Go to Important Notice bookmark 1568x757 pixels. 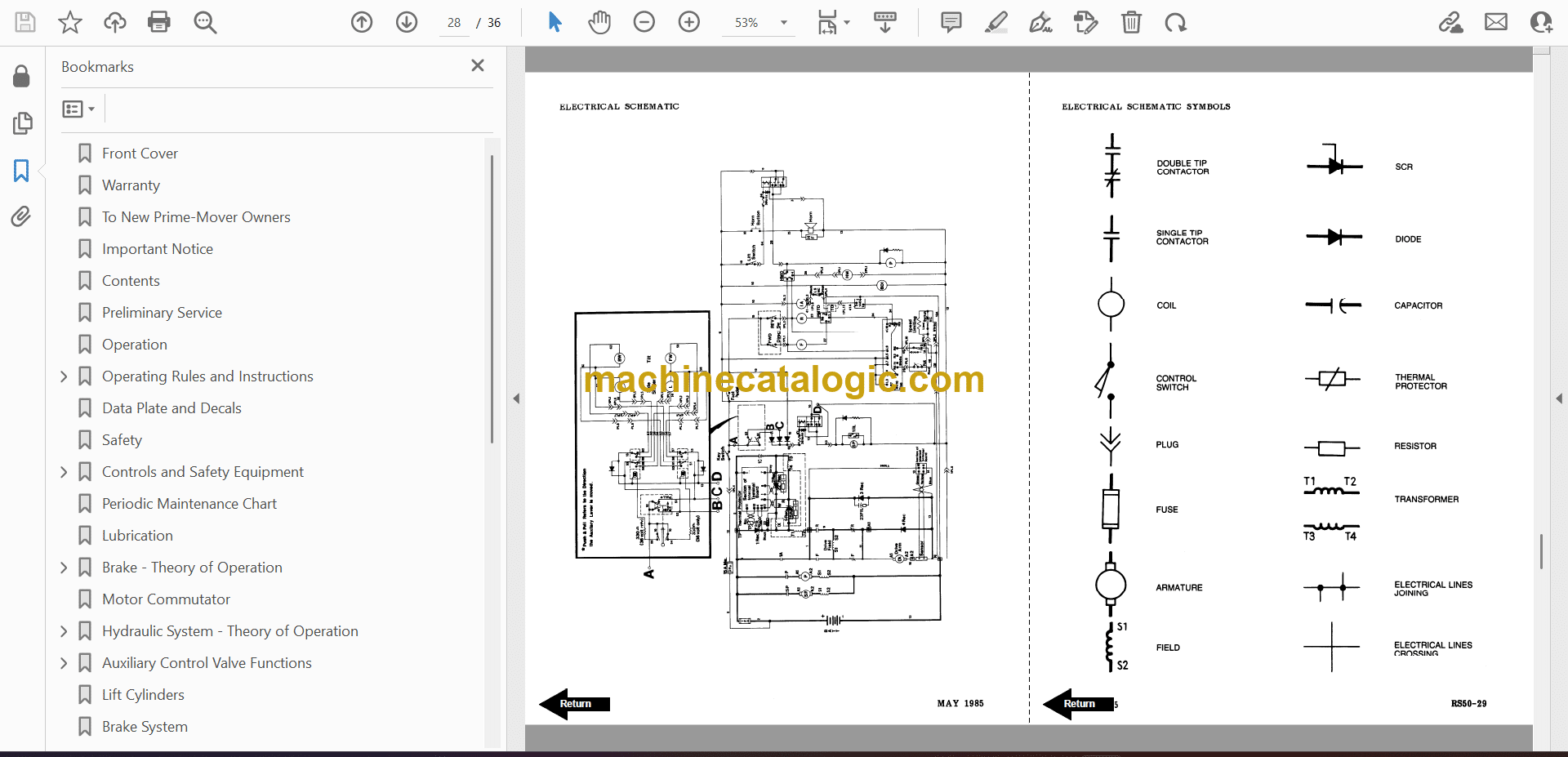tap(158, 249)
